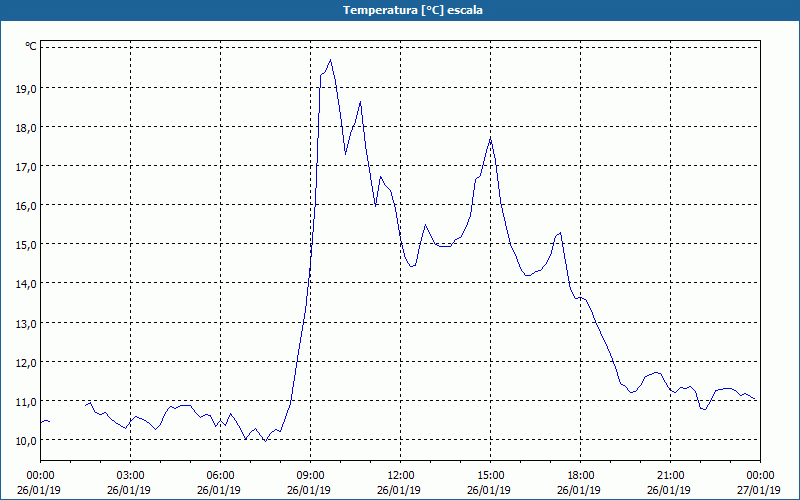Click the 15,0 y-axis label
This screenshot has width=800, height=500.
coord(27,245)
